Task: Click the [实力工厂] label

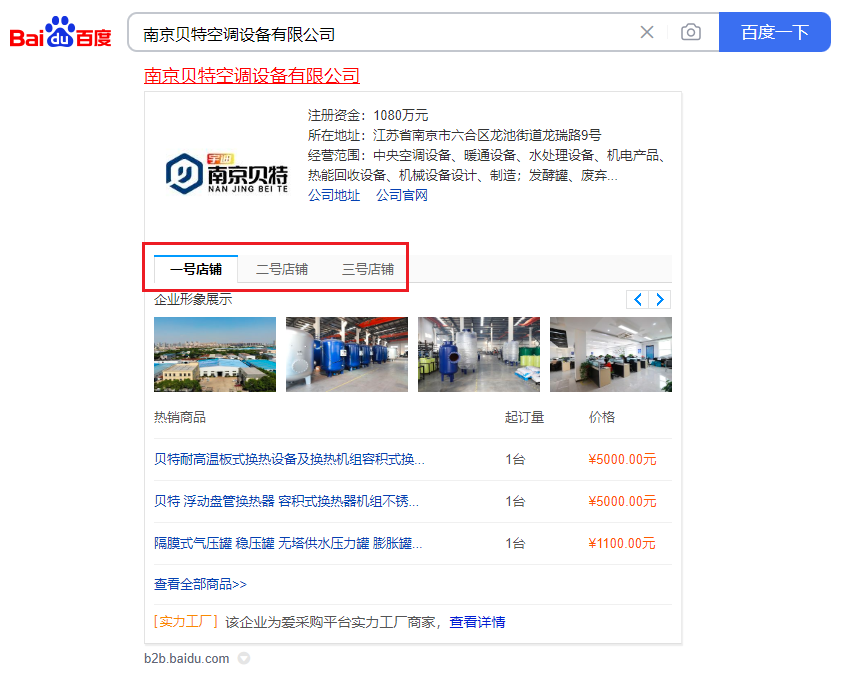Action: (x=186, y=622)
